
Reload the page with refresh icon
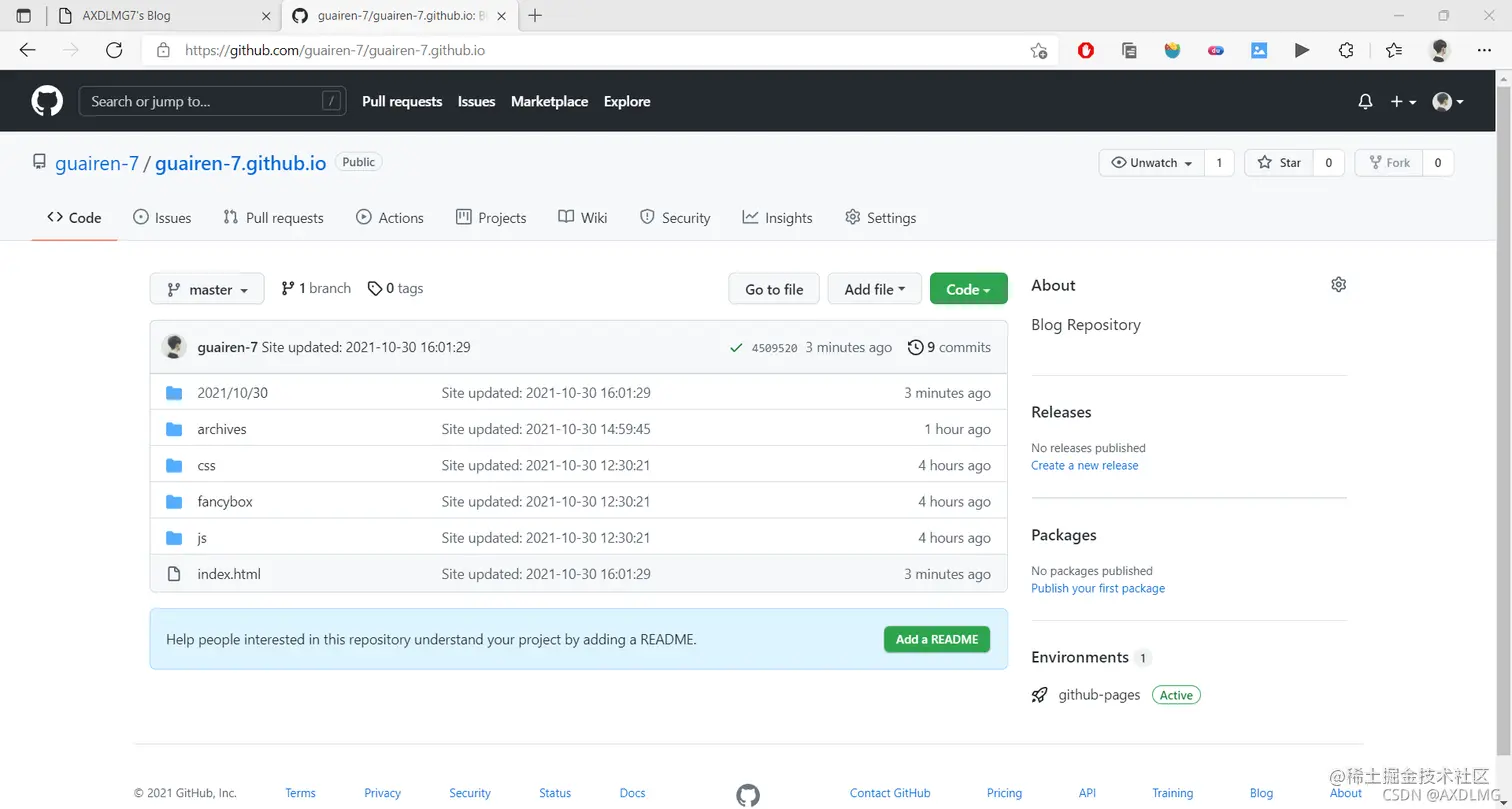tap(114, 50)
